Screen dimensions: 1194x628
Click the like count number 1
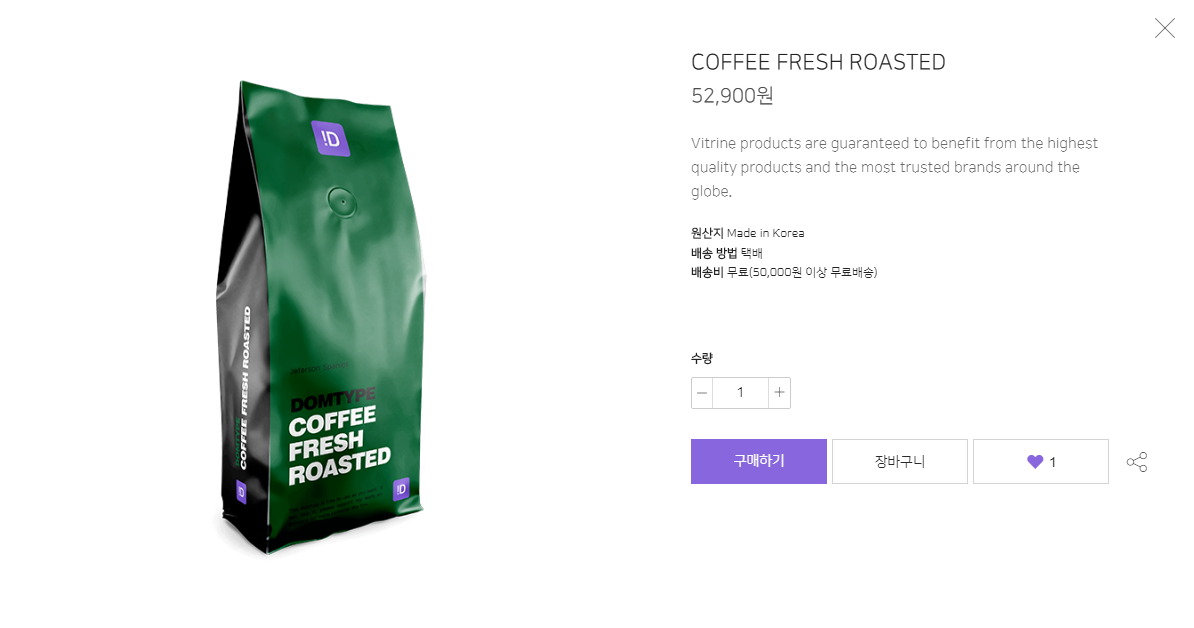pos(1052,462)
